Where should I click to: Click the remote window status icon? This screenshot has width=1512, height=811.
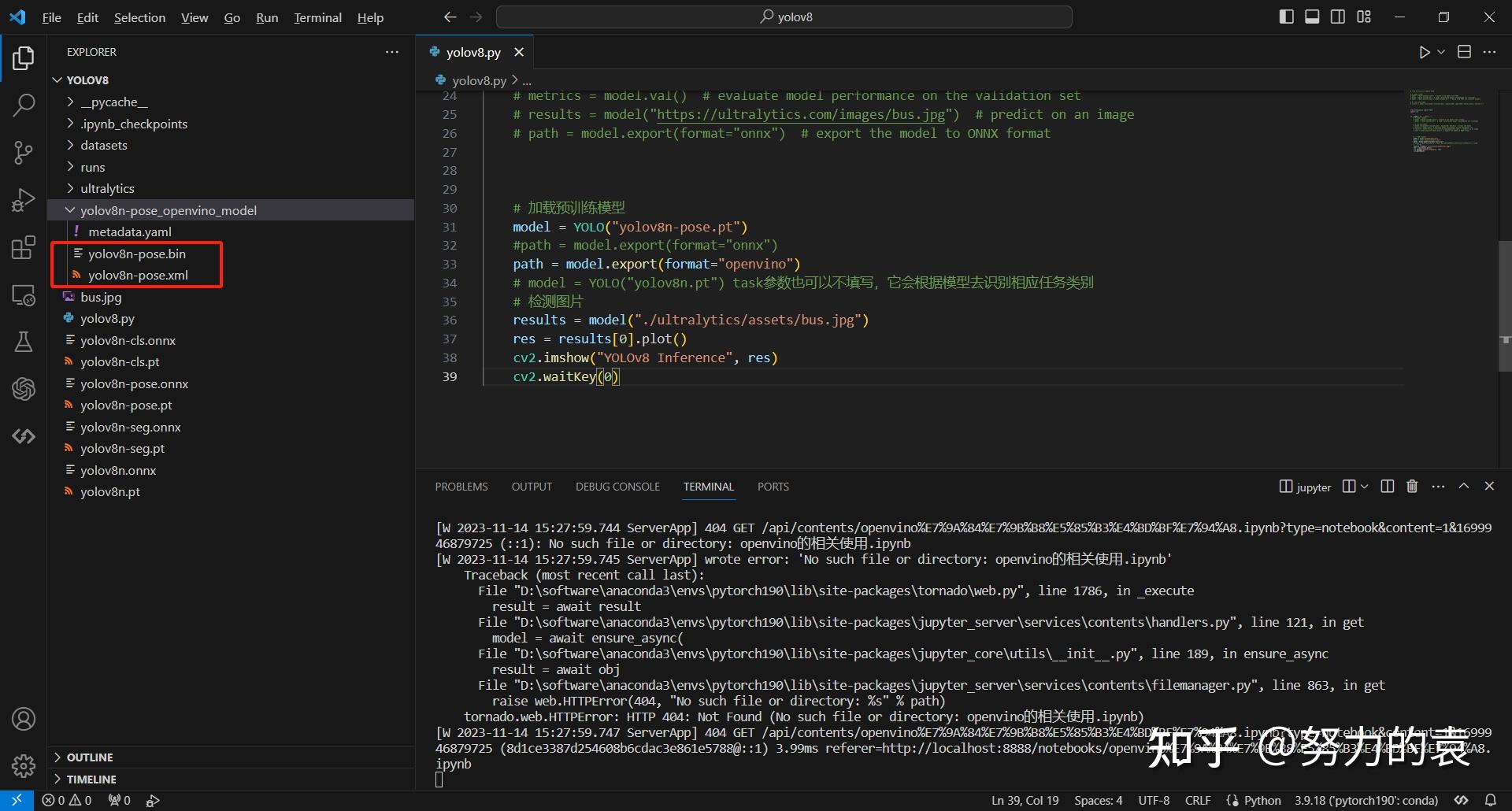point(17,800)
